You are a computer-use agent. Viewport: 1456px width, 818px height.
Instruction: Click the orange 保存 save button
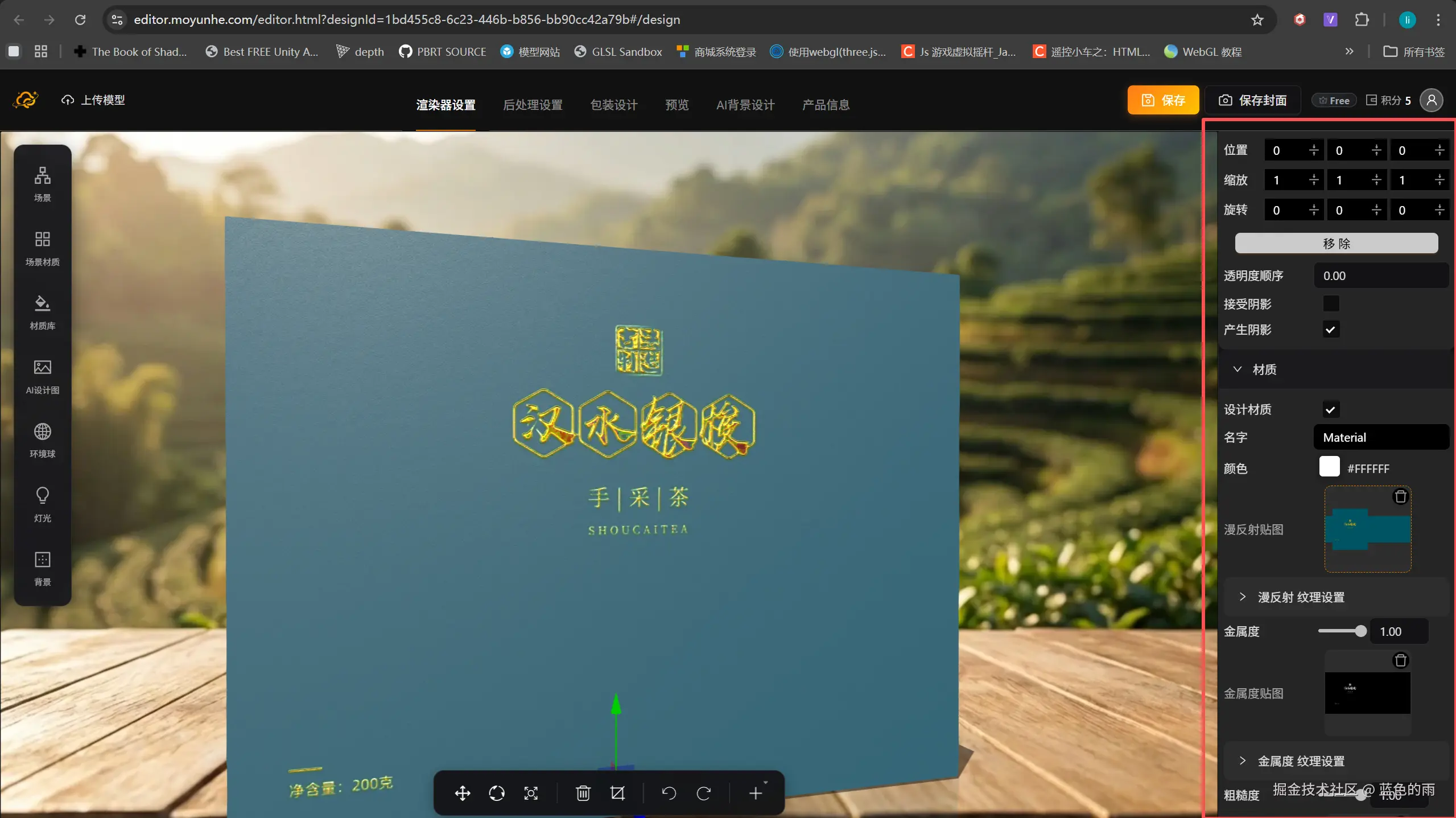click(1162, 100)
